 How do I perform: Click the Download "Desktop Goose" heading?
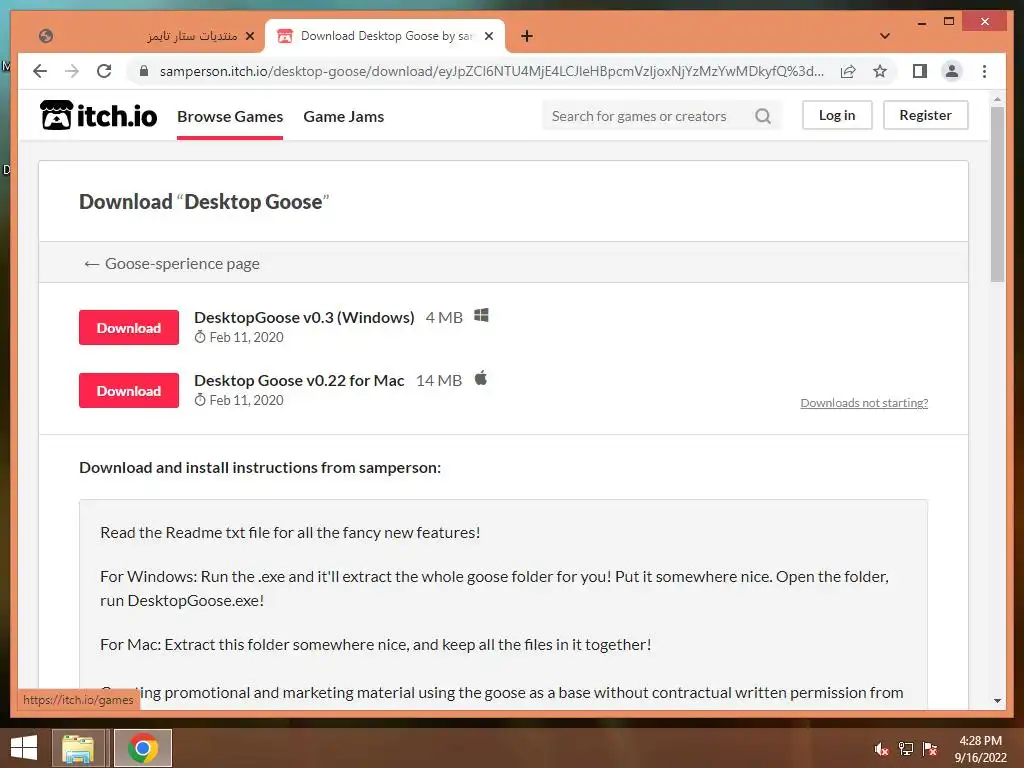[204, 202]
